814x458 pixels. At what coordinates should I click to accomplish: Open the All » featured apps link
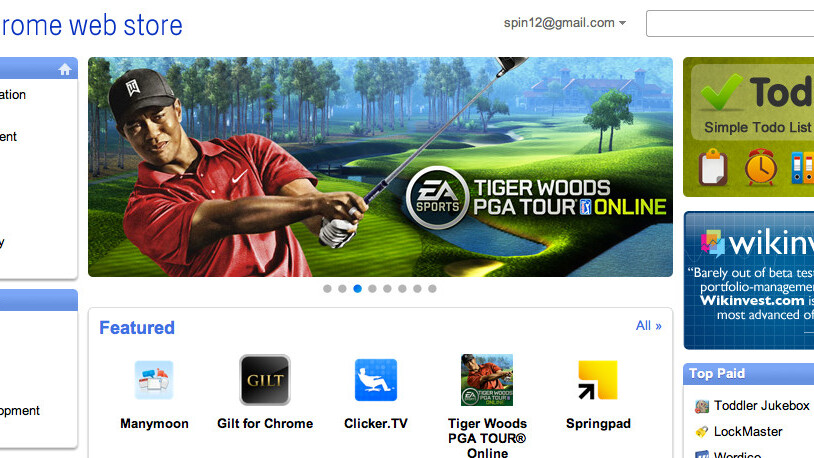pos(649,326)
